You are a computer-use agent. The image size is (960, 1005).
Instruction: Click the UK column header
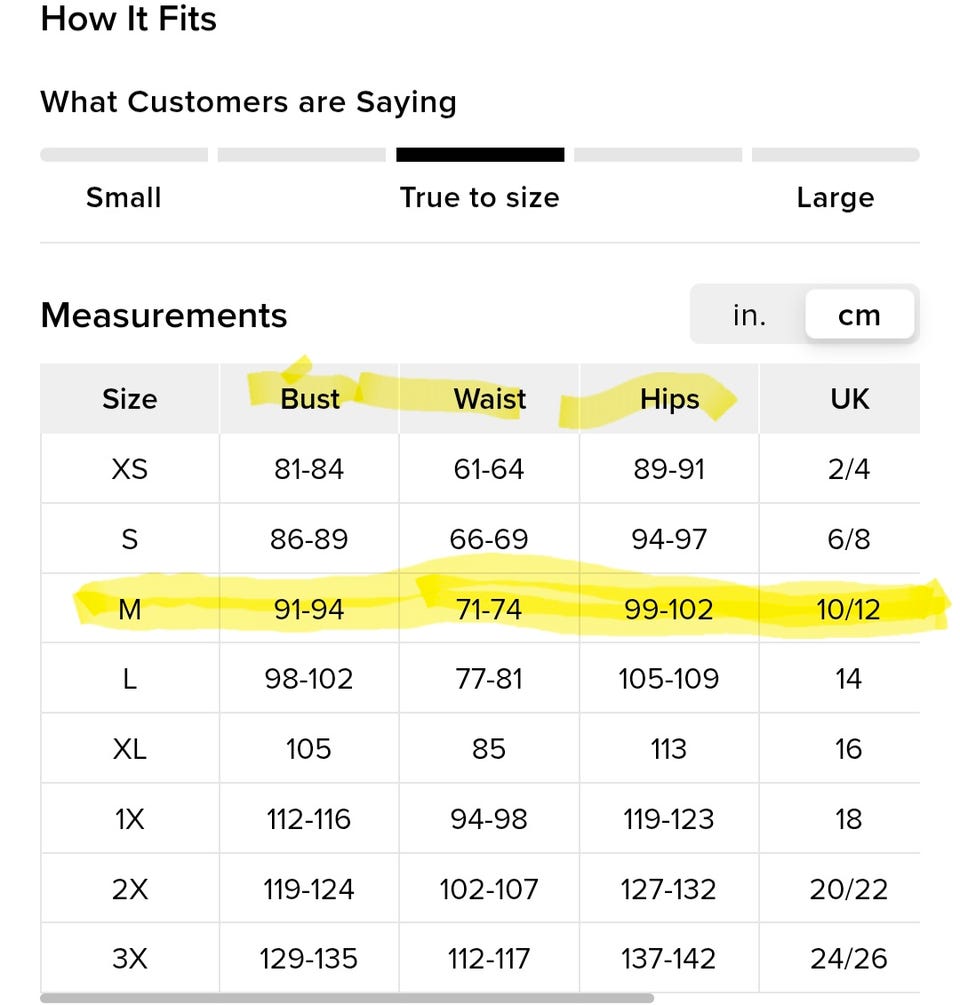[x=849, y=399]
